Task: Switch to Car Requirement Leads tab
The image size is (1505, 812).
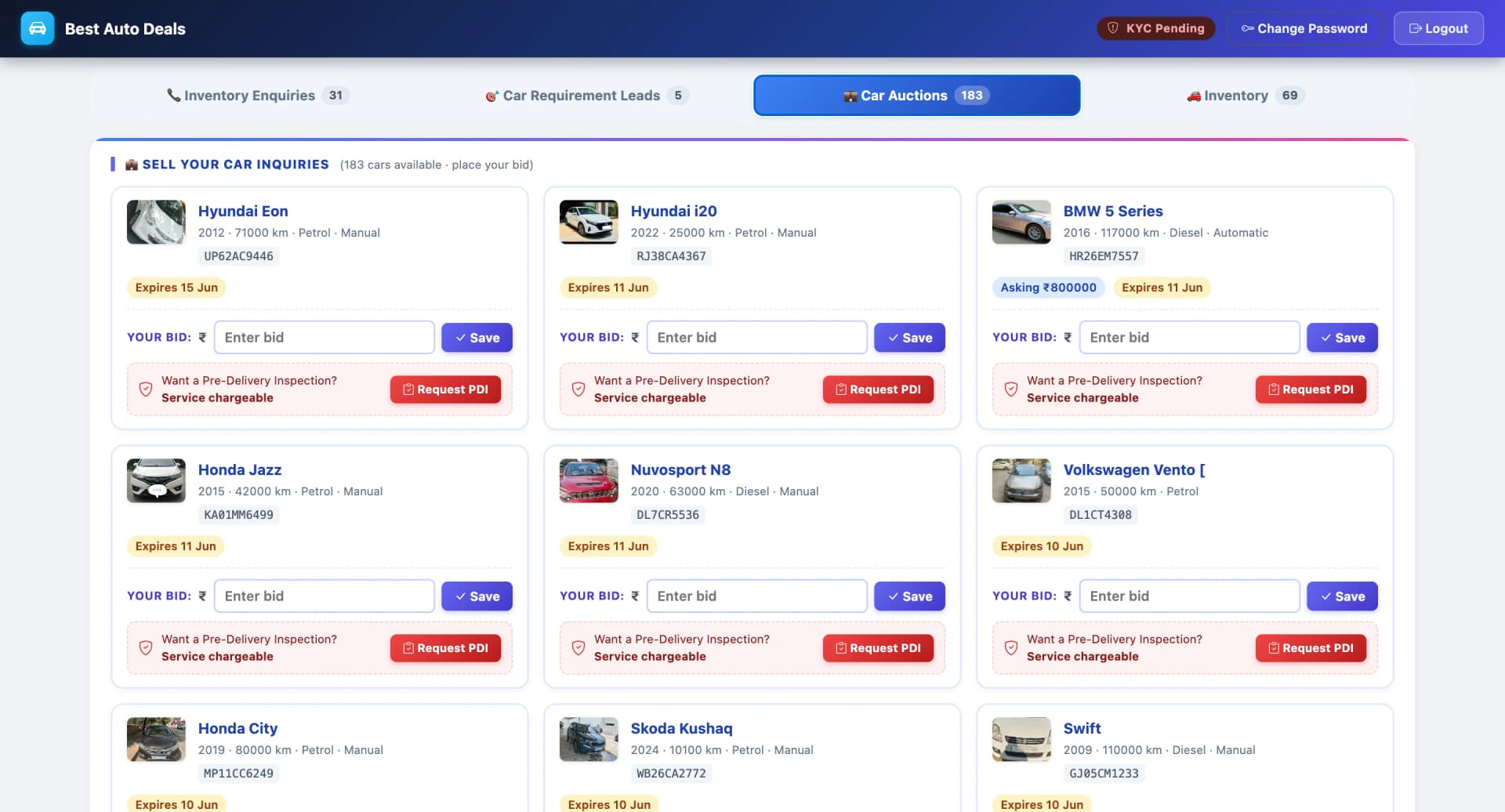Action: [x=587, y=96]
